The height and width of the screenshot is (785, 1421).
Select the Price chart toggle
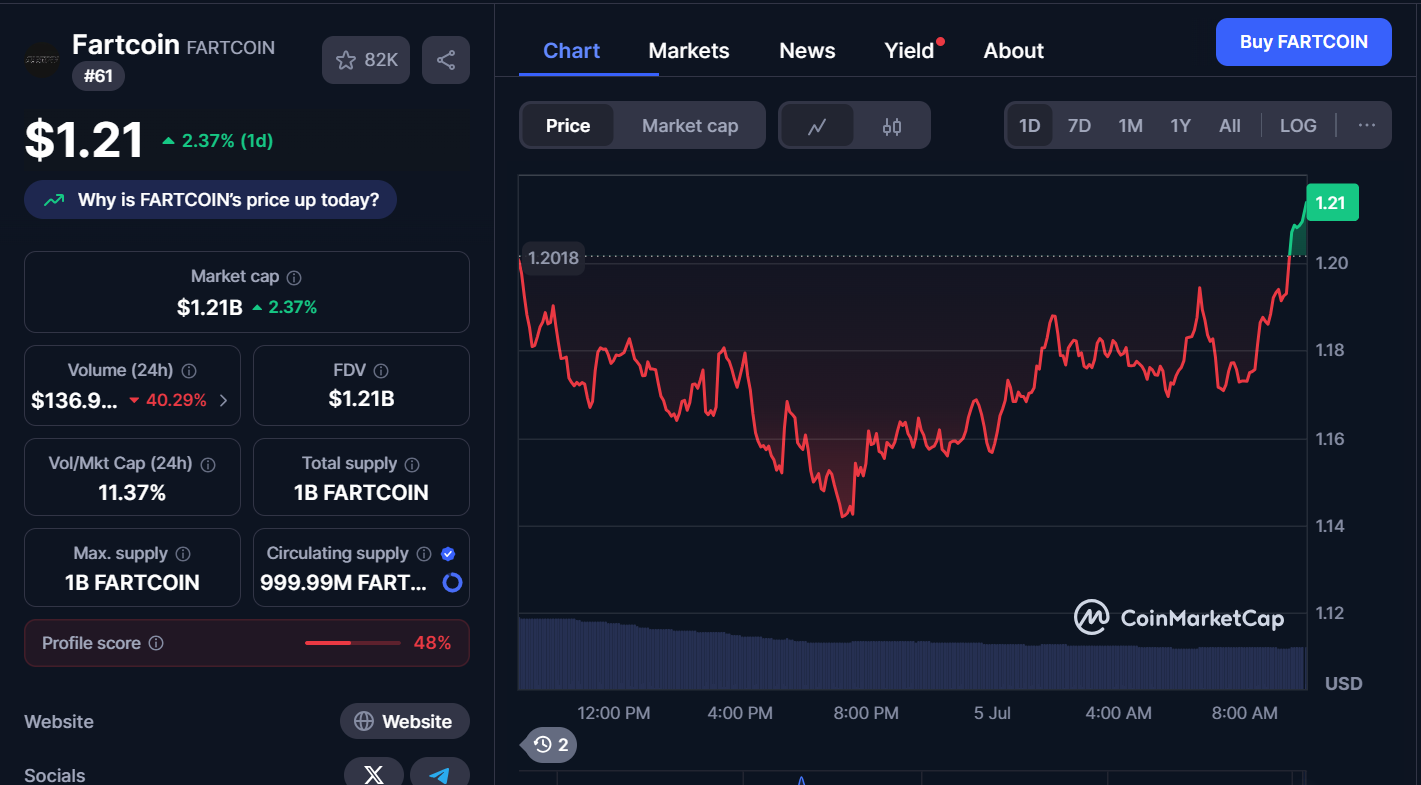[568, 126]
